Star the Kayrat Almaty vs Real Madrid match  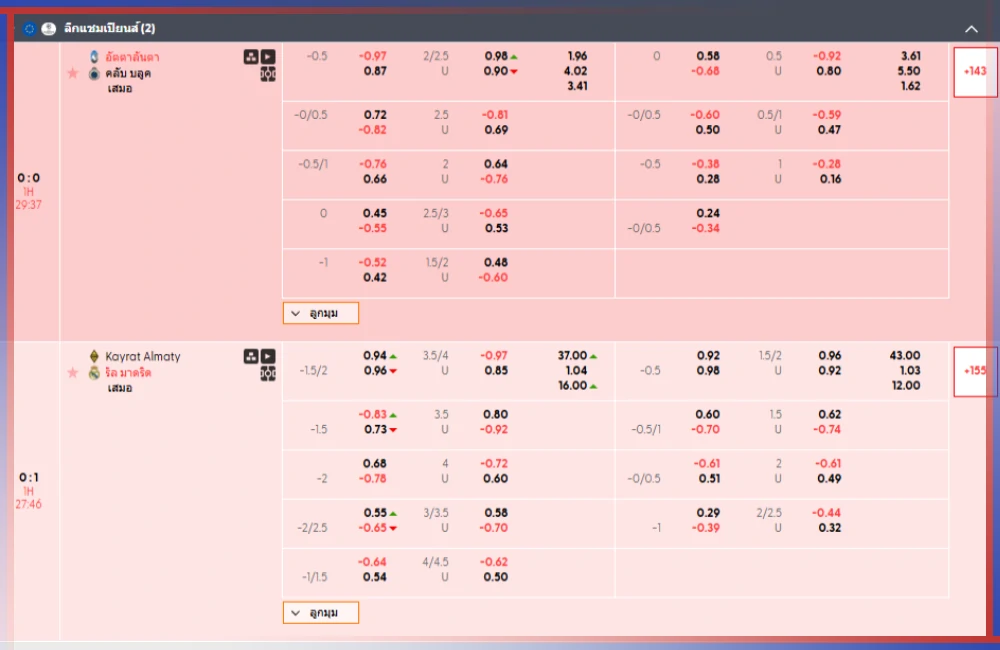pyautogui.click(x=72, y=372)
